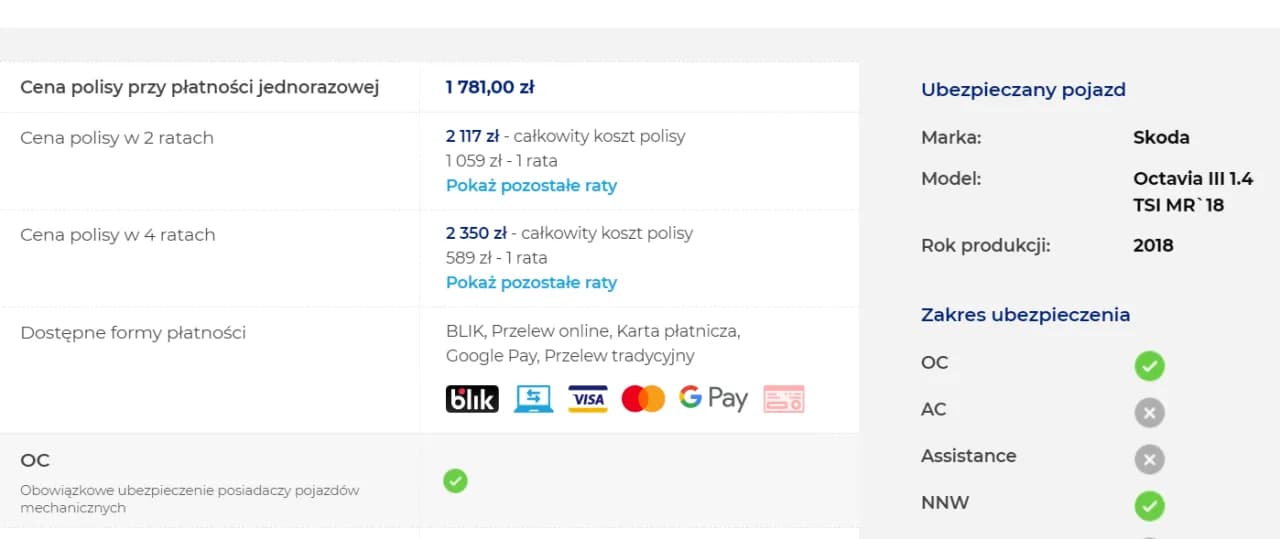The image size is (1280, 539).
Task: Click the online transfer laptop icon
Action: pyautogui.click(x=533, y=399)
